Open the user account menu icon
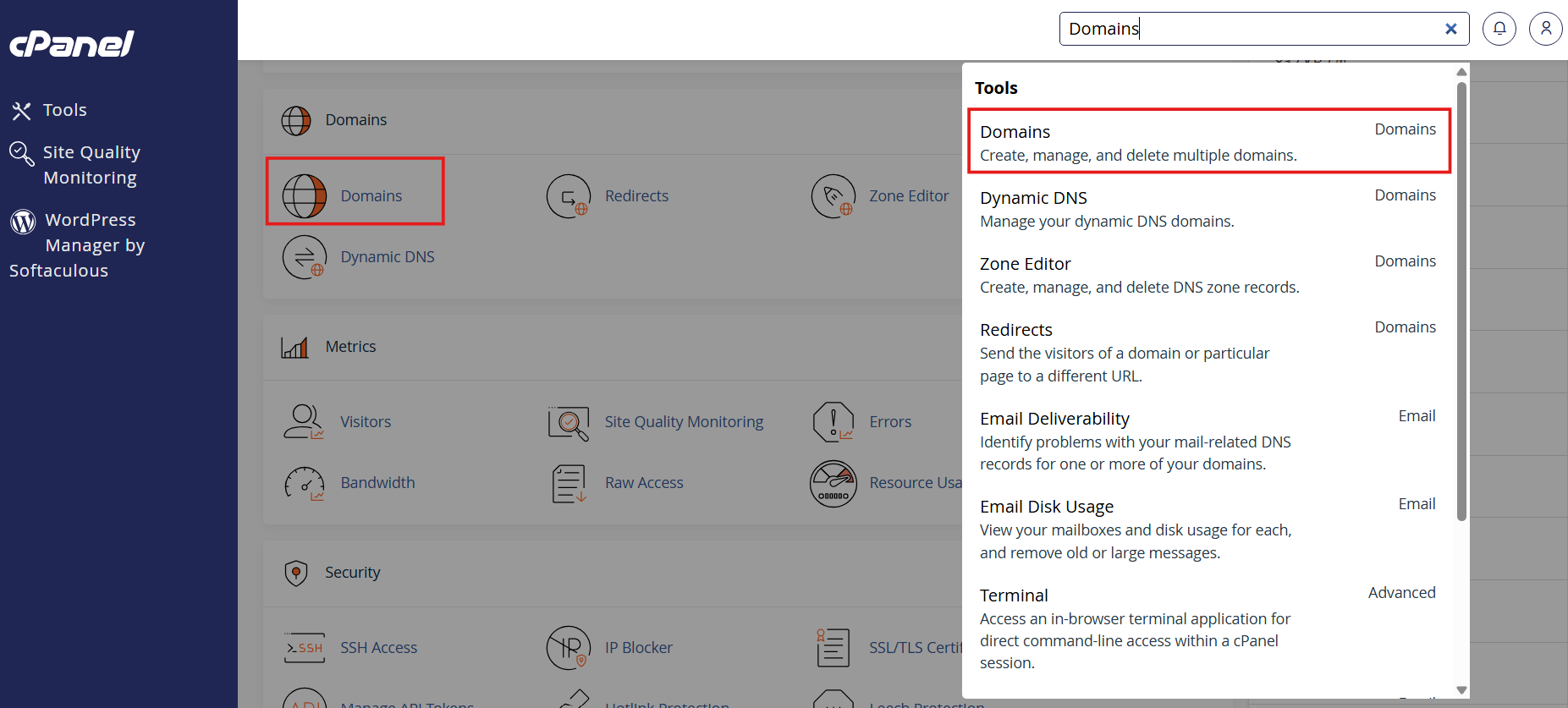The width and height of the screenshot is (1568, 708). [x=1546, y=29]
